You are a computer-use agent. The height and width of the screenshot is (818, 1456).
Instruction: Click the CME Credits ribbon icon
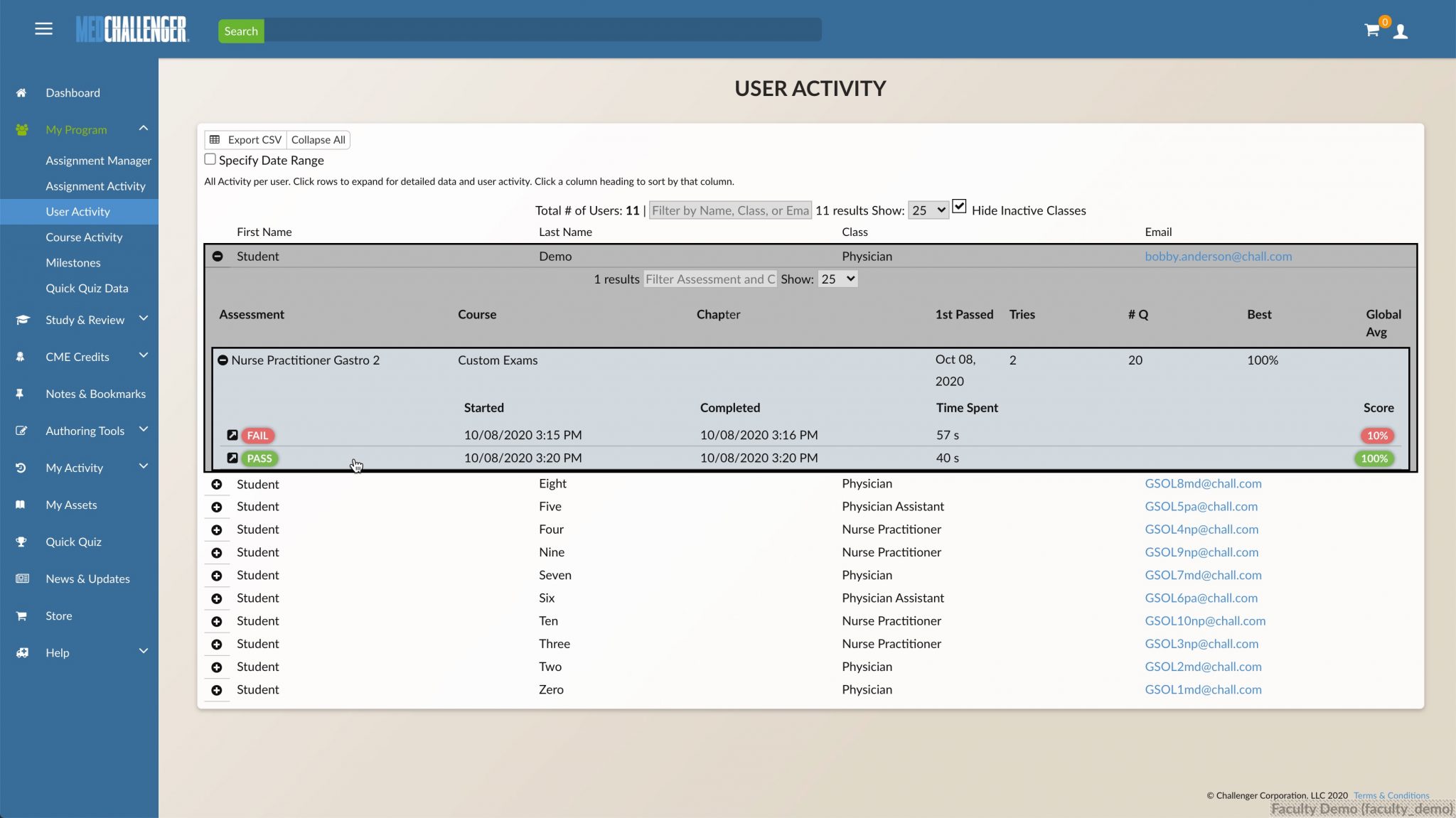(21, 357)
